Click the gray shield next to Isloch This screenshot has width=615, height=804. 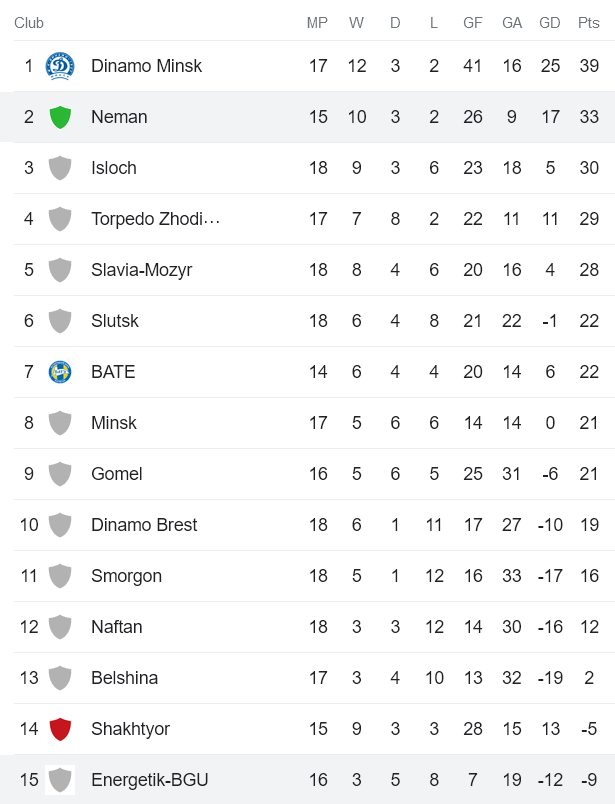60,168
